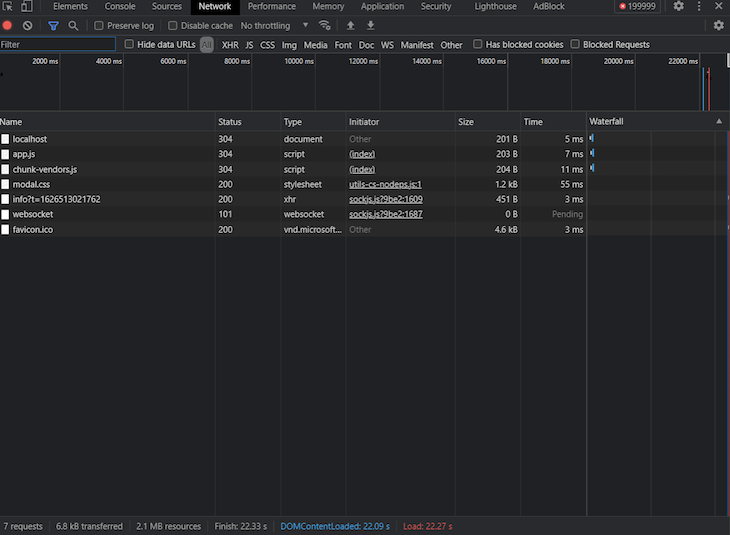
Task: Switch to the Application tab
Action: pos(382,6)
